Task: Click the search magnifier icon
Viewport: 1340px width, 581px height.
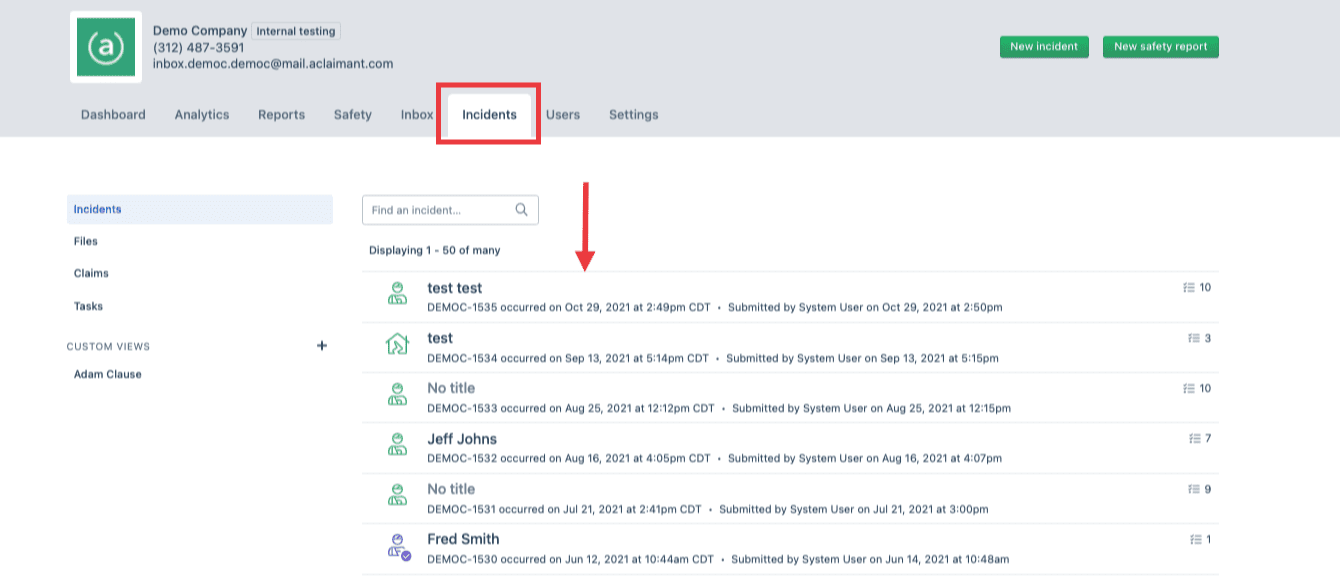Action: pyautogui.click(x=521, y=210)
